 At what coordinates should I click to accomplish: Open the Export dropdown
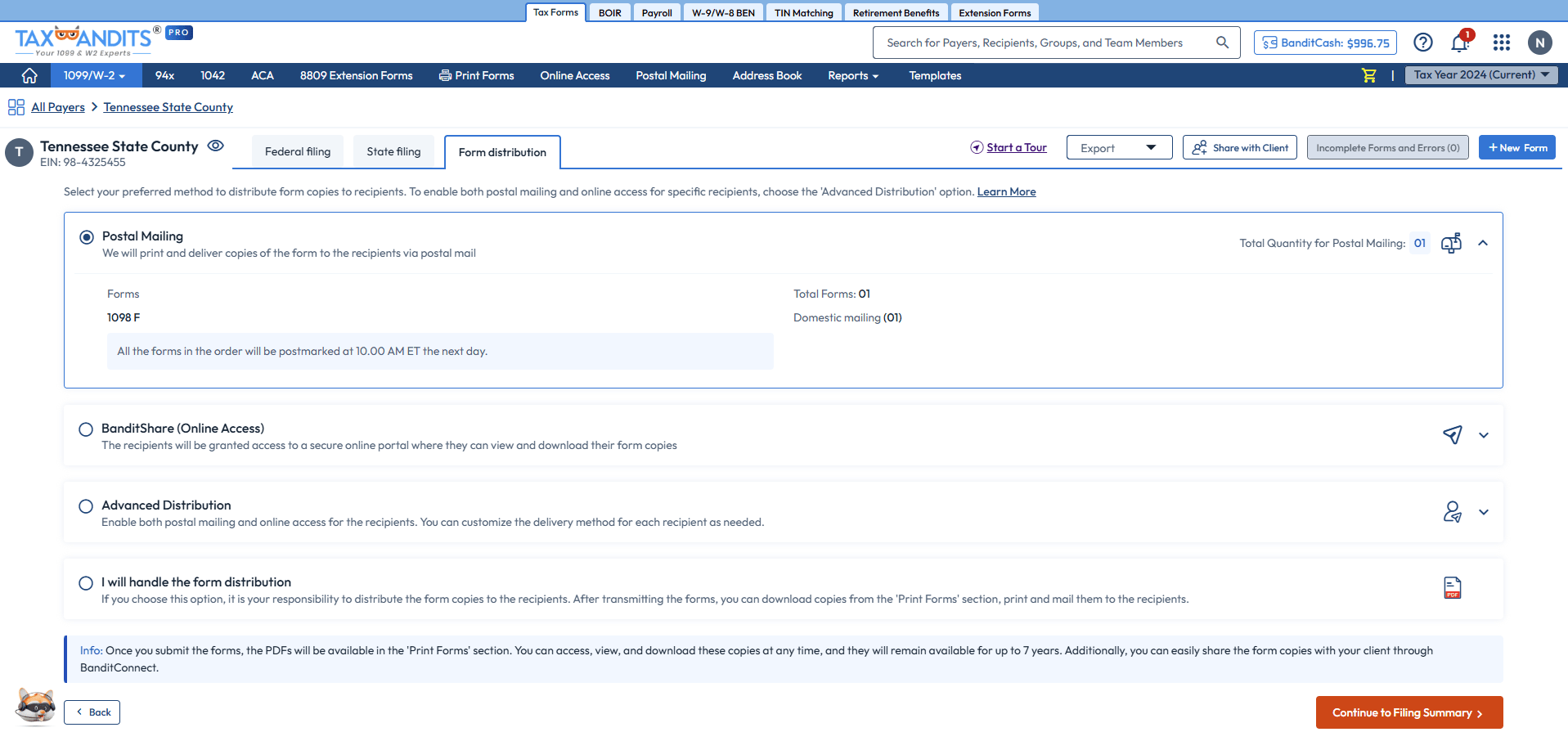pos(1119,148)
